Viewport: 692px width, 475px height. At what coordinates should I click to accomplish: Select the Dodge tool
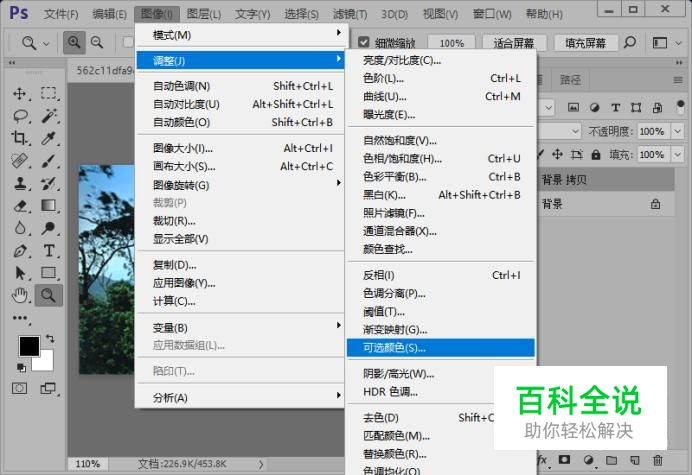[49, 228]
